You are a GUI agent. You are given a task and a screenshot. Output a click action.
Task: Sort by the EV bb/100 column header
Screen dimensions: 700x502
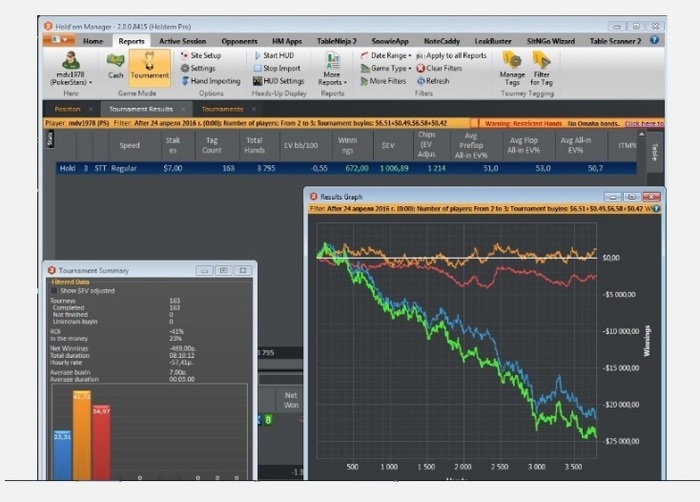(301, 145)
